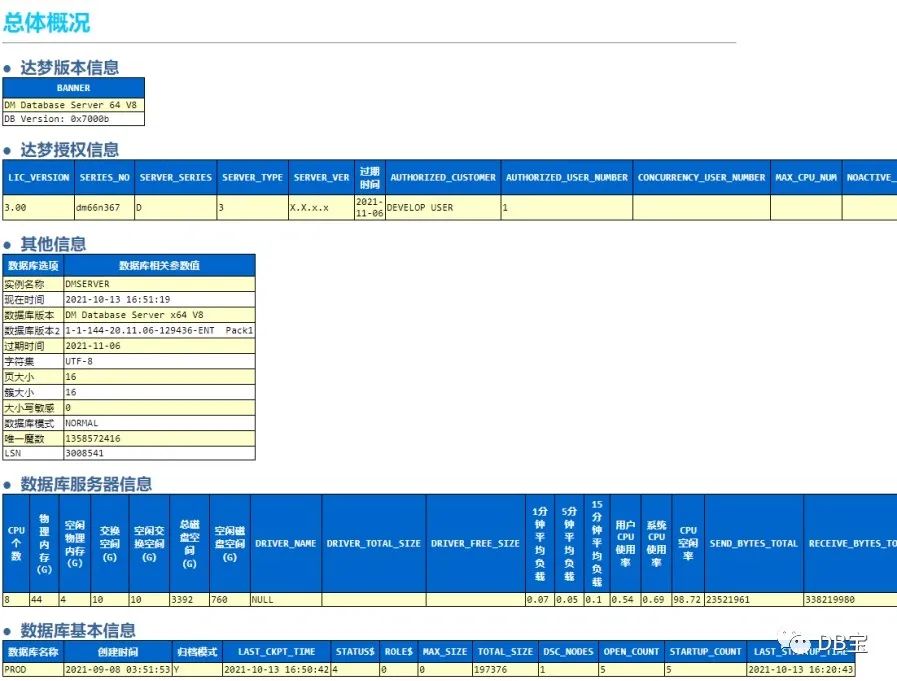Screen dimensions: 897x681
Task: Select the creation time 2021-09-08 03:51:53
Action: 118,669
